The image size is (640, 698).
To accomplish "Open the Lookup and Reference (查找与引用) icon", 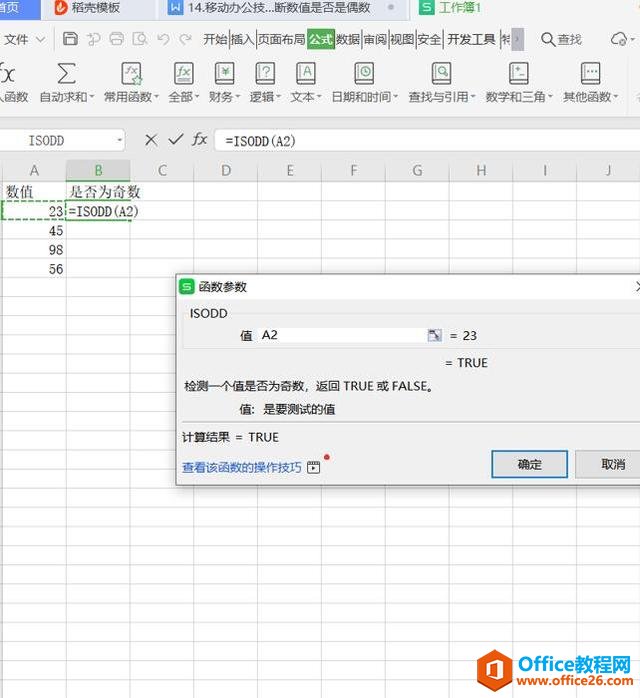I will pos(442,73).
